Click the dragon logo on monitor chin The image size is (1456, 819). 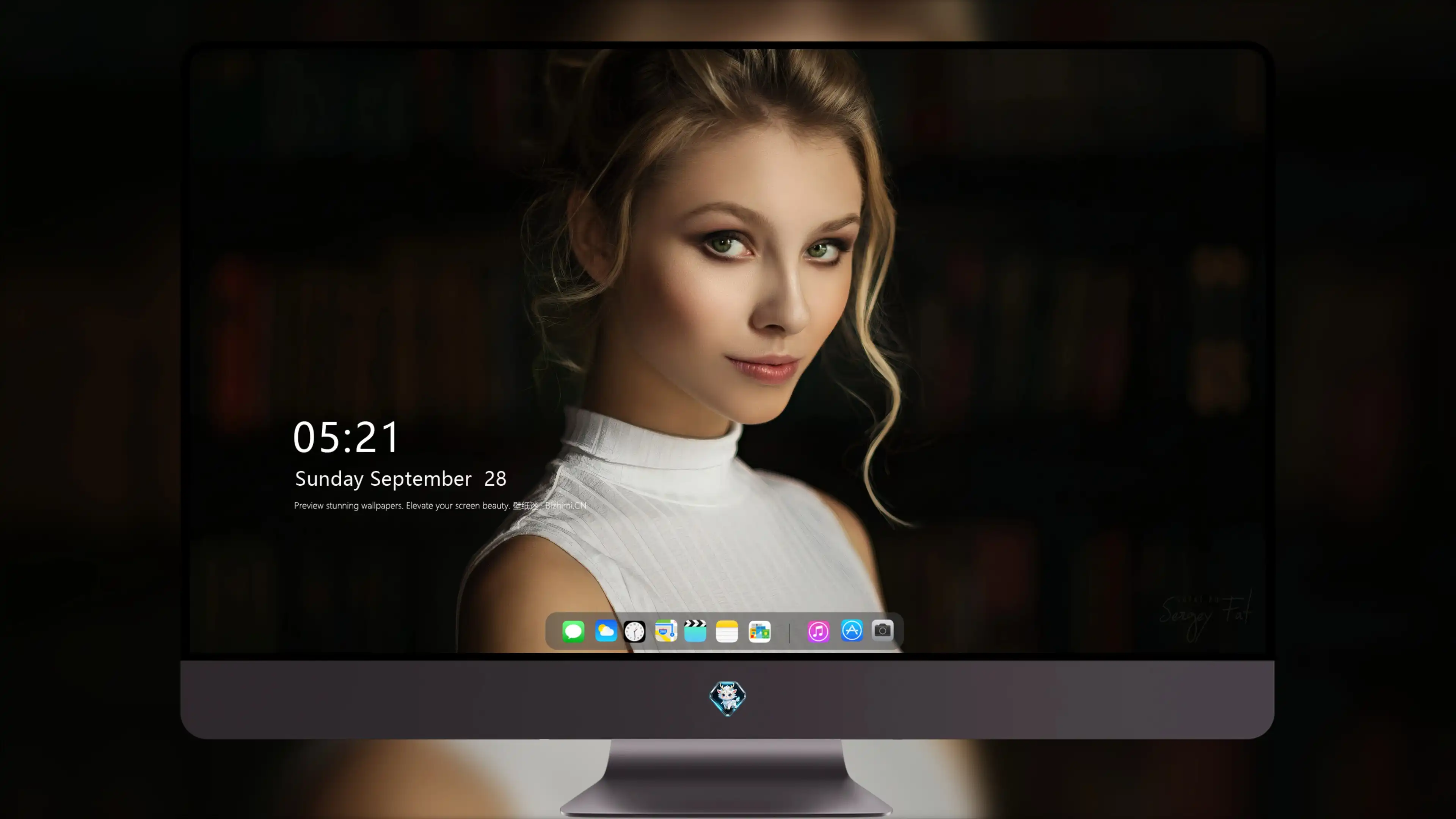[x=728, y=698]
